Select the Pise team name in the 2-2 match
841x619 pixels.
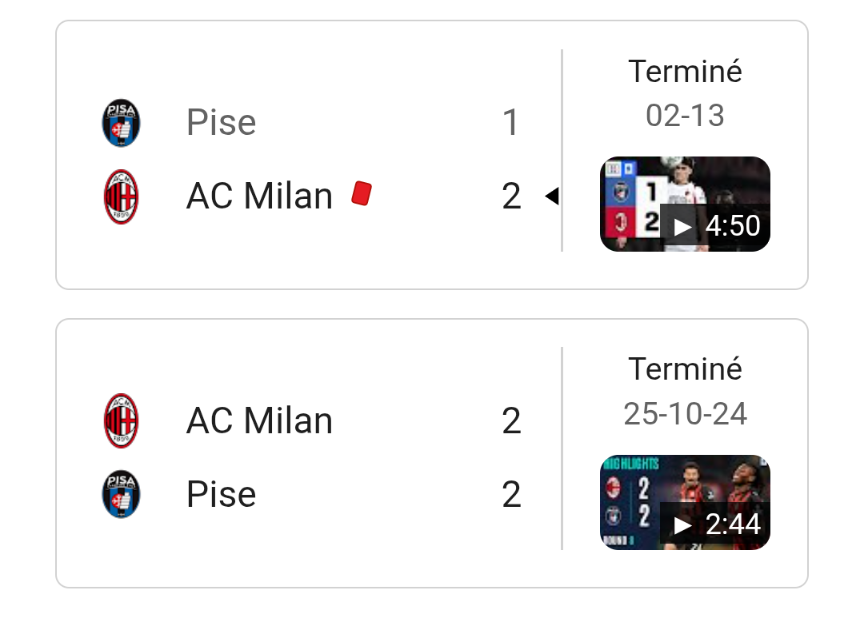pyautogui.click(x=221, y=494)
